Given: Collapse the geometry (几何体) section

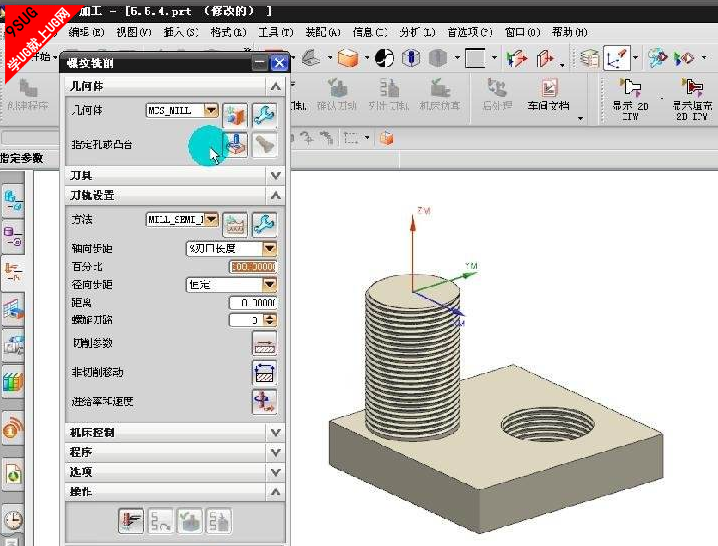Looking at the screenshot, I should coord(275,86).
